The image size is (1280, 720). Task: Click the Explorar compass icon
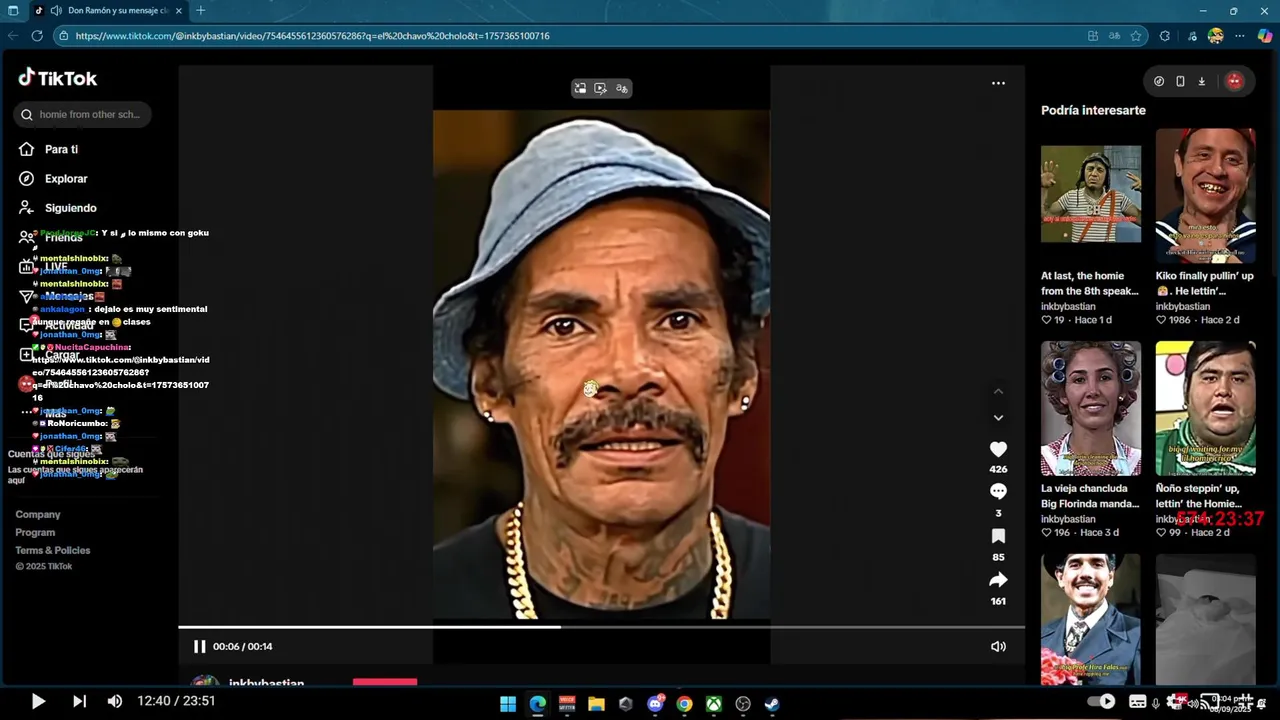(x=26, y=178)
